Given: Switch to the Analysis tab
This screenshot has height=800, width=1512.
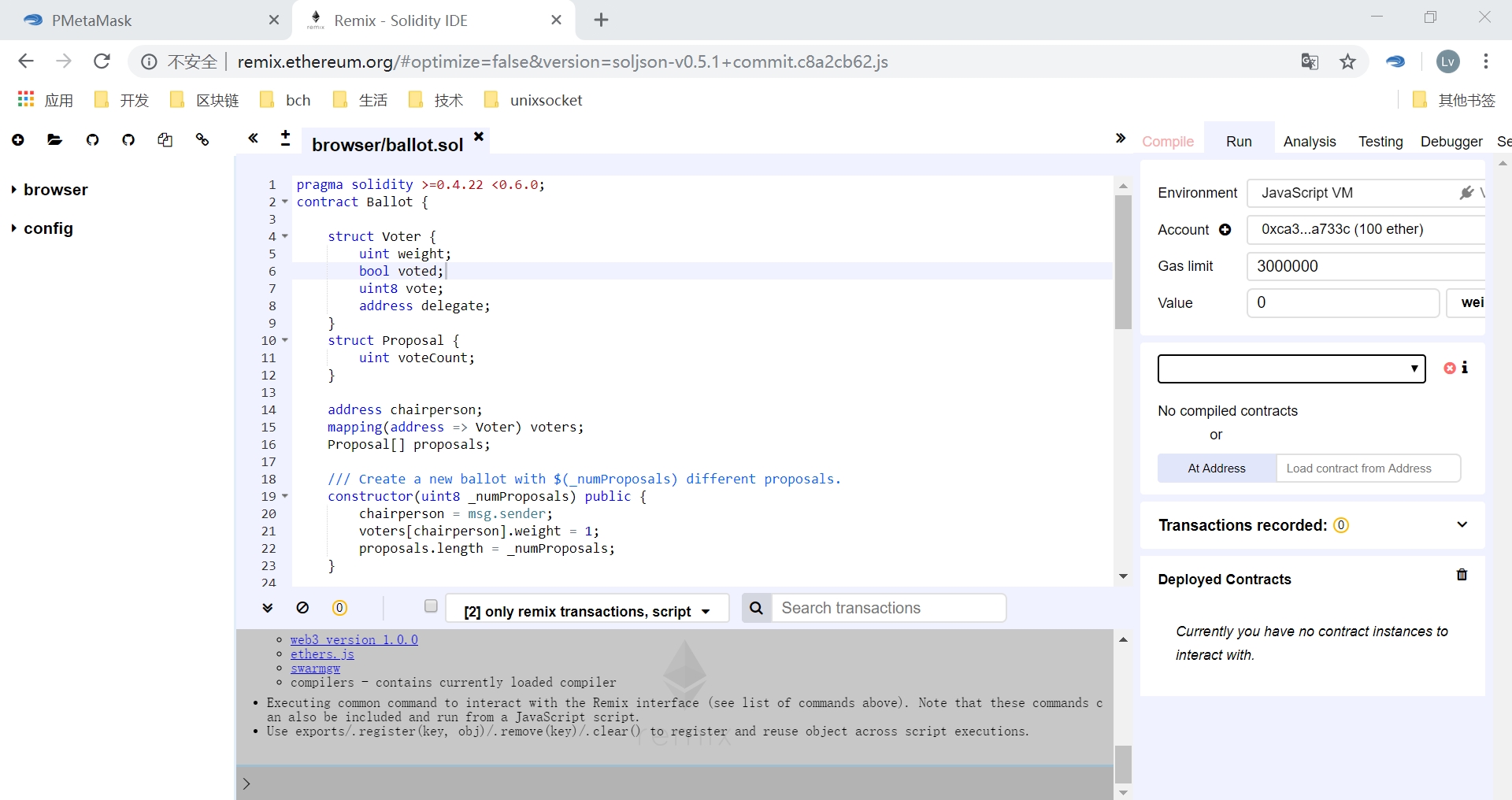Looking at the screenshot, I should click(1309, 142).
